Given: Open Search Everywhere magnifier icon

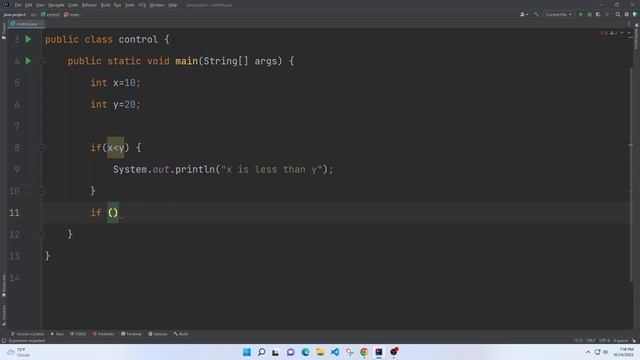Looking at the screenshot, I should pyautogui.click(x=618, y=14).
